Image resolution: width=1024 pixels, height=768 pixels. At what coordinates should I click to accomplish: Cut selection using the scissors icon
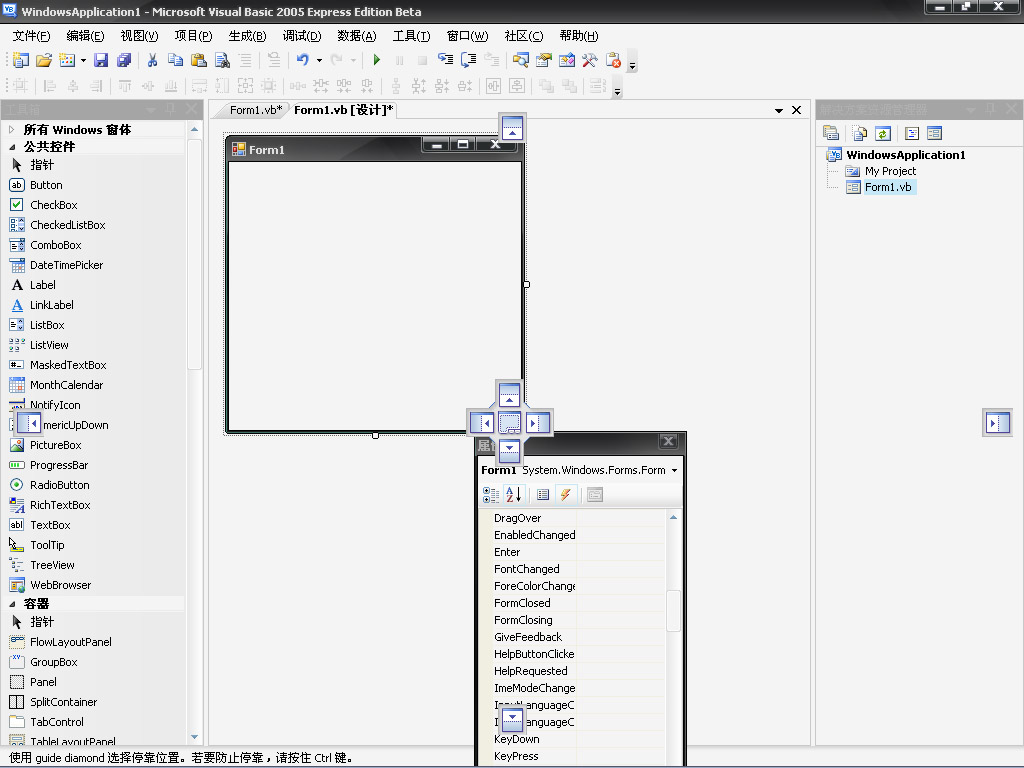152,60
